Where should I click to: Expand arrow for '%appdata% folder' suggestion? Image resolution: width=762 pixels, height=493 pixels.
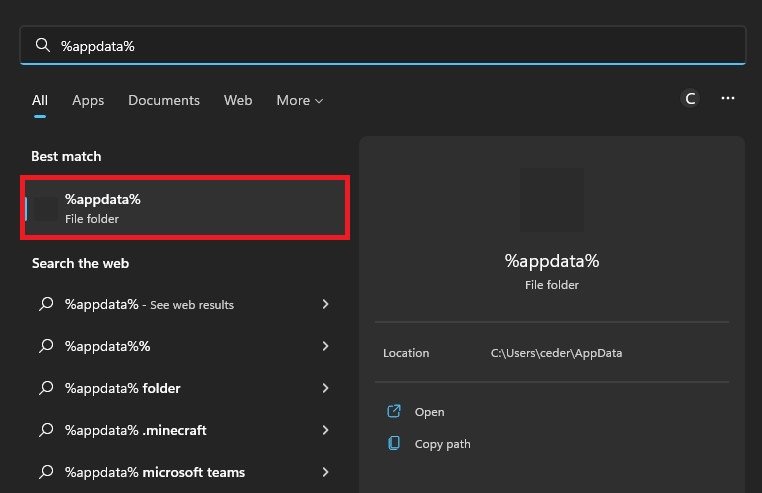[326, 388]
